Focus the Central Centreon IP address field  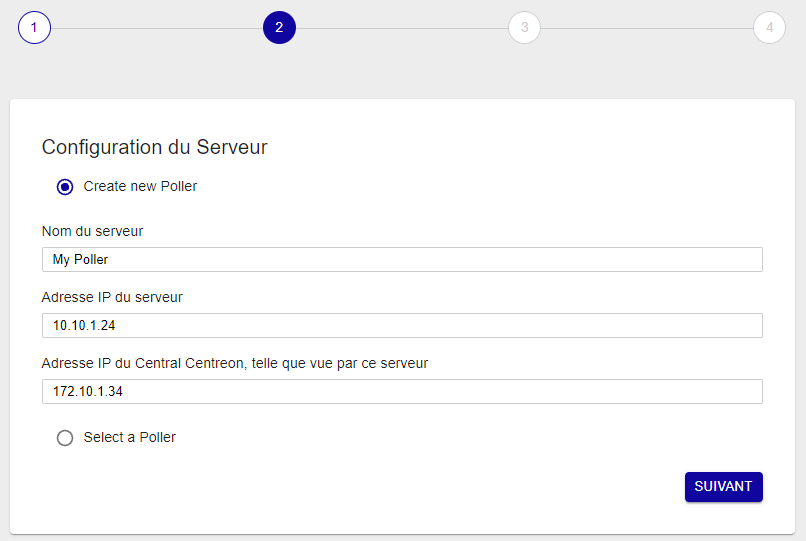pos(402,392)
